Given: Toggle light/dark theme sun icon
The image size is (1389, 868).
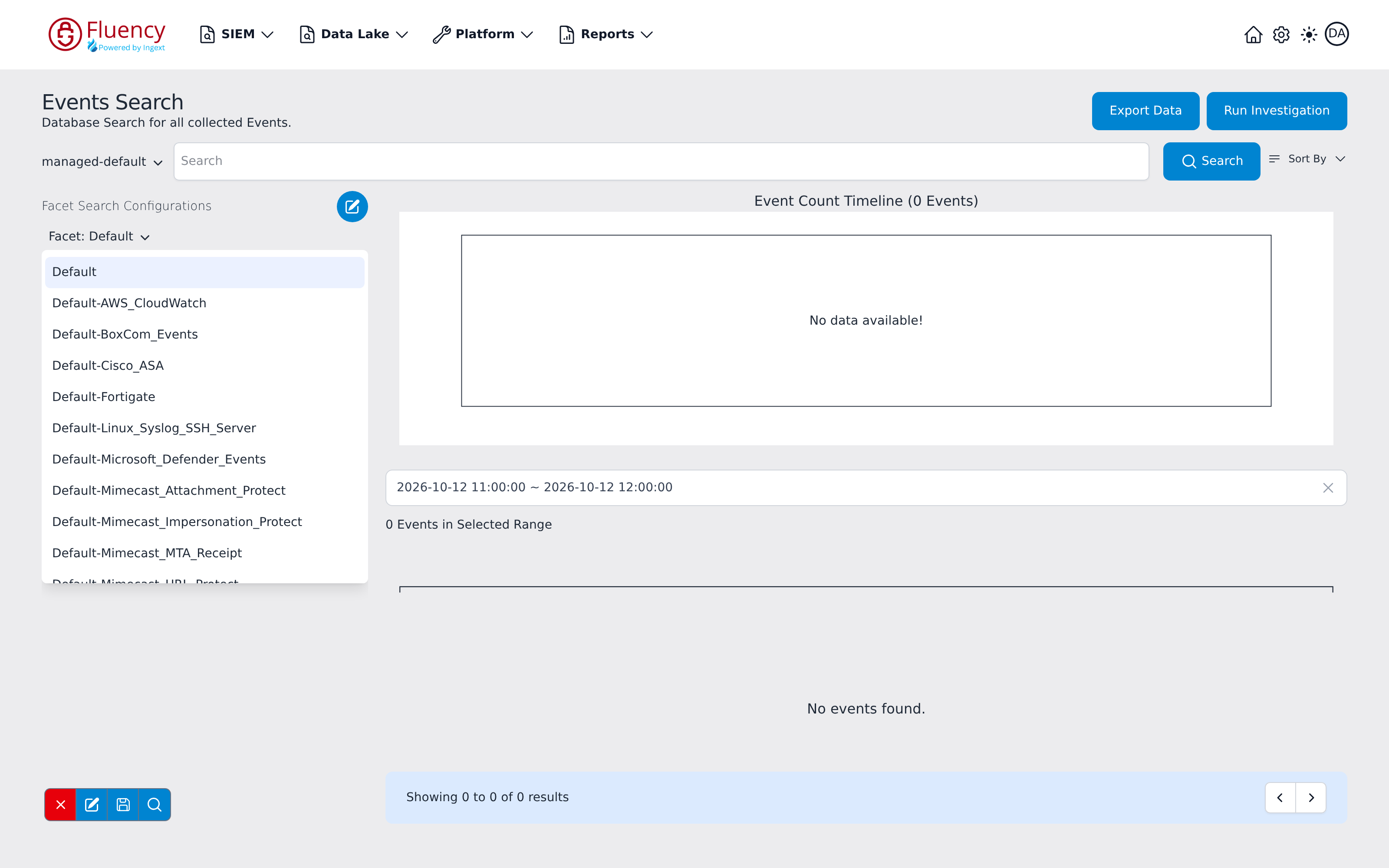Looking at the screenshot, I should (x=1309, y=34).
